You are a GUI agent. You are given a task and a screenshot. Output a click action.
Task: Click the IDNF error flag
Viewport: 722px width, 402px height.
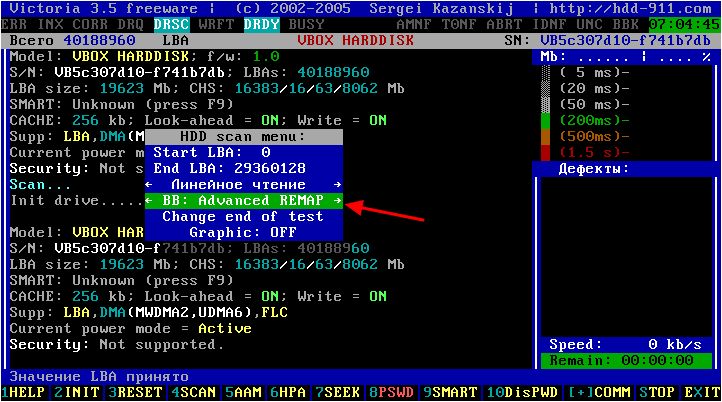[x=549, y=24]
